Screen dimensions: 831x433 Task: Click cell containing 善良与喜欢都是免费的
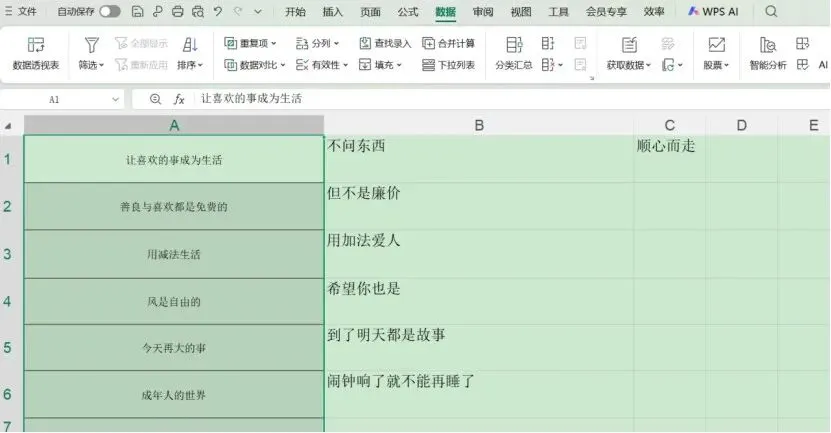[174, 207]
